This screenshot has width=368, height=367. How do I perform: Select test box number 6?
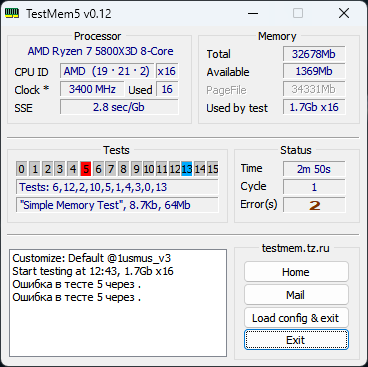coord(98,169)
